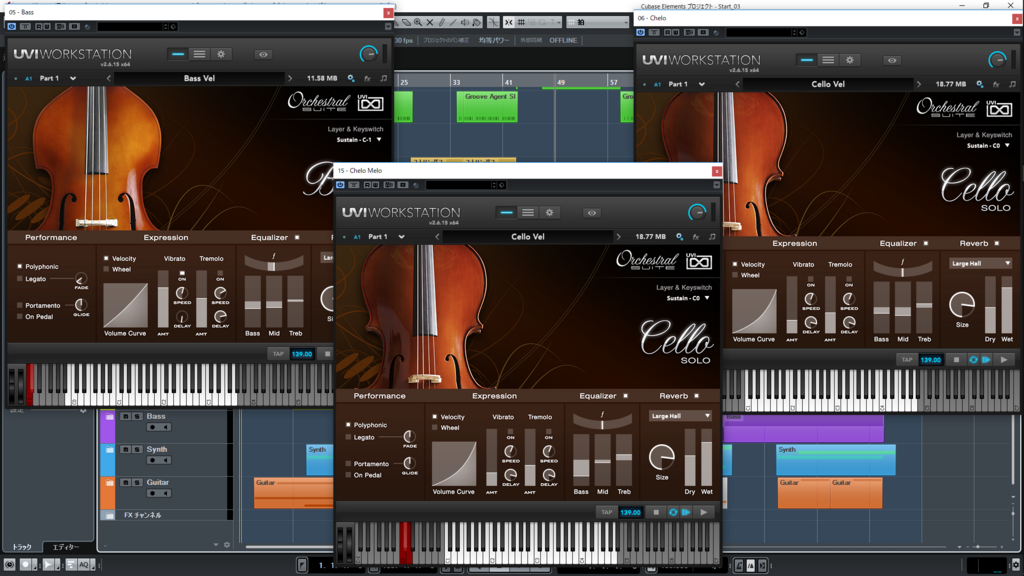Click edit gears icon beside 18.77 MB in Chelo Melo
Viewport: 1024px width, 576px height.
coord(680,236)
